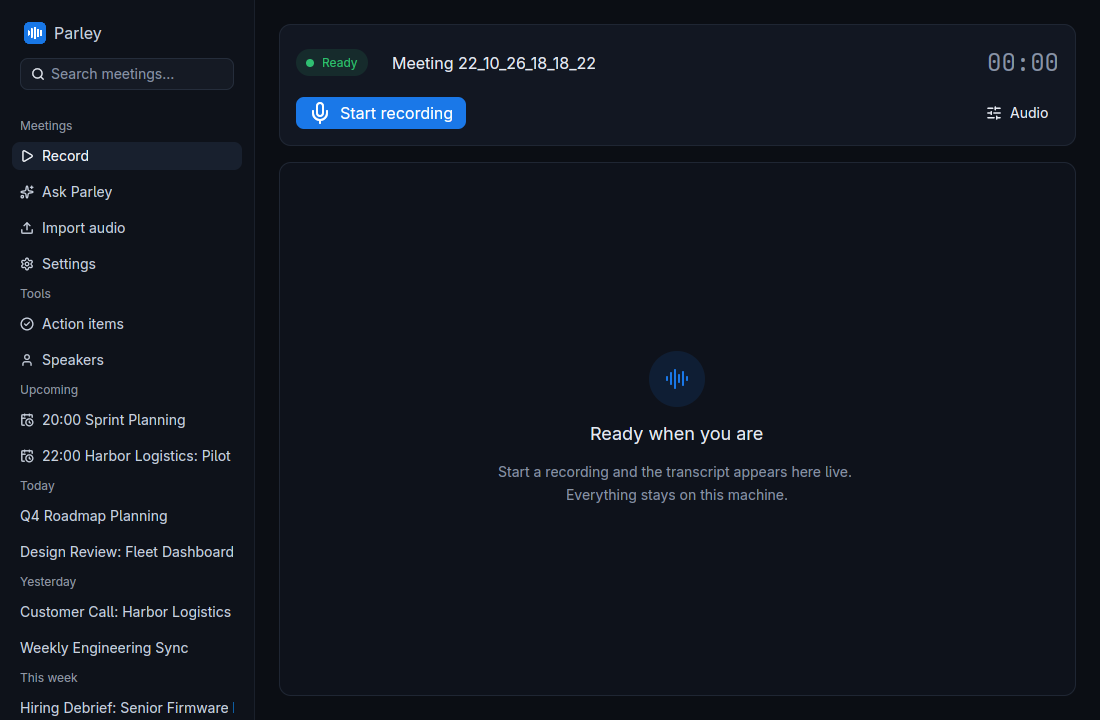Open upcoming 22:00 Harbor Logistics: Pilot

point(127,456)
